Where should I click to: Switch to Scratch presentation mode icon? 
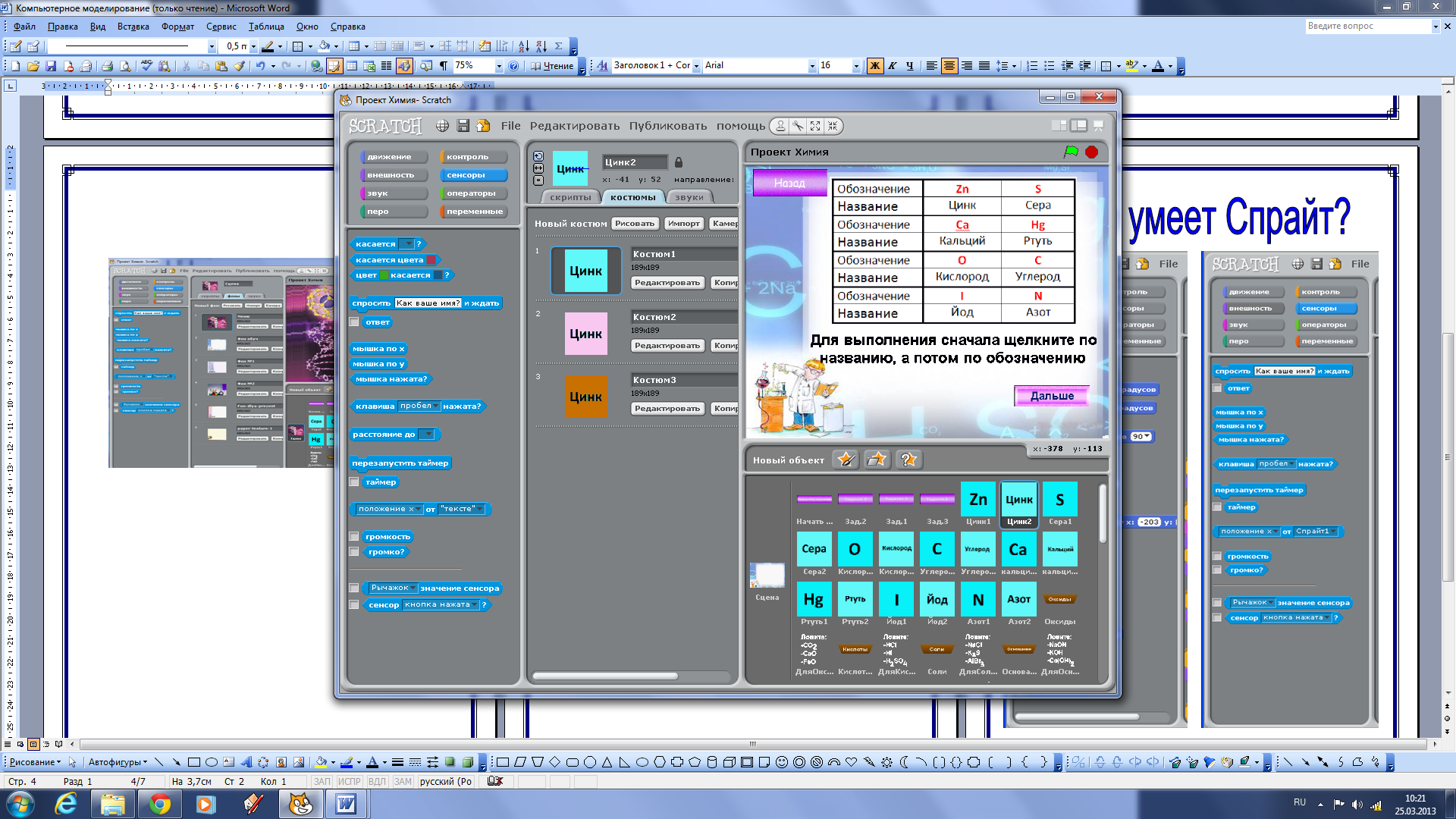click(1097, 126)
